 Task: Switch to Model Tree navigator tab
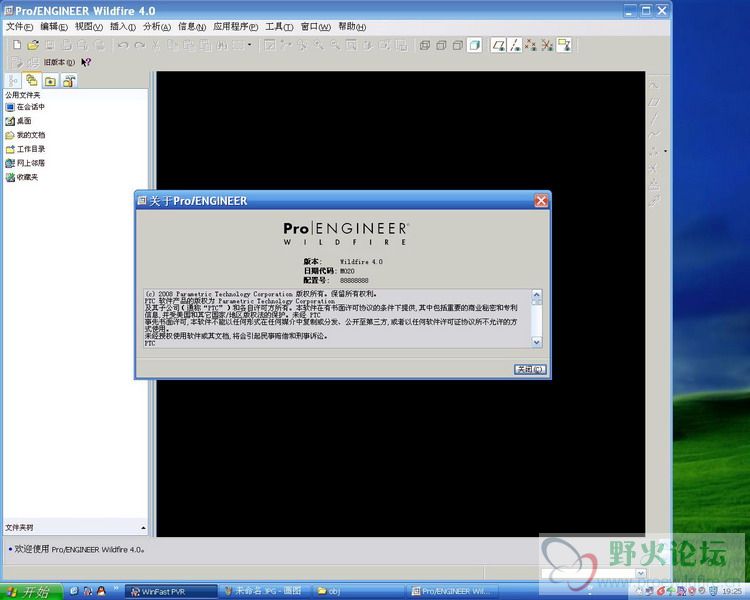point(13,81)
